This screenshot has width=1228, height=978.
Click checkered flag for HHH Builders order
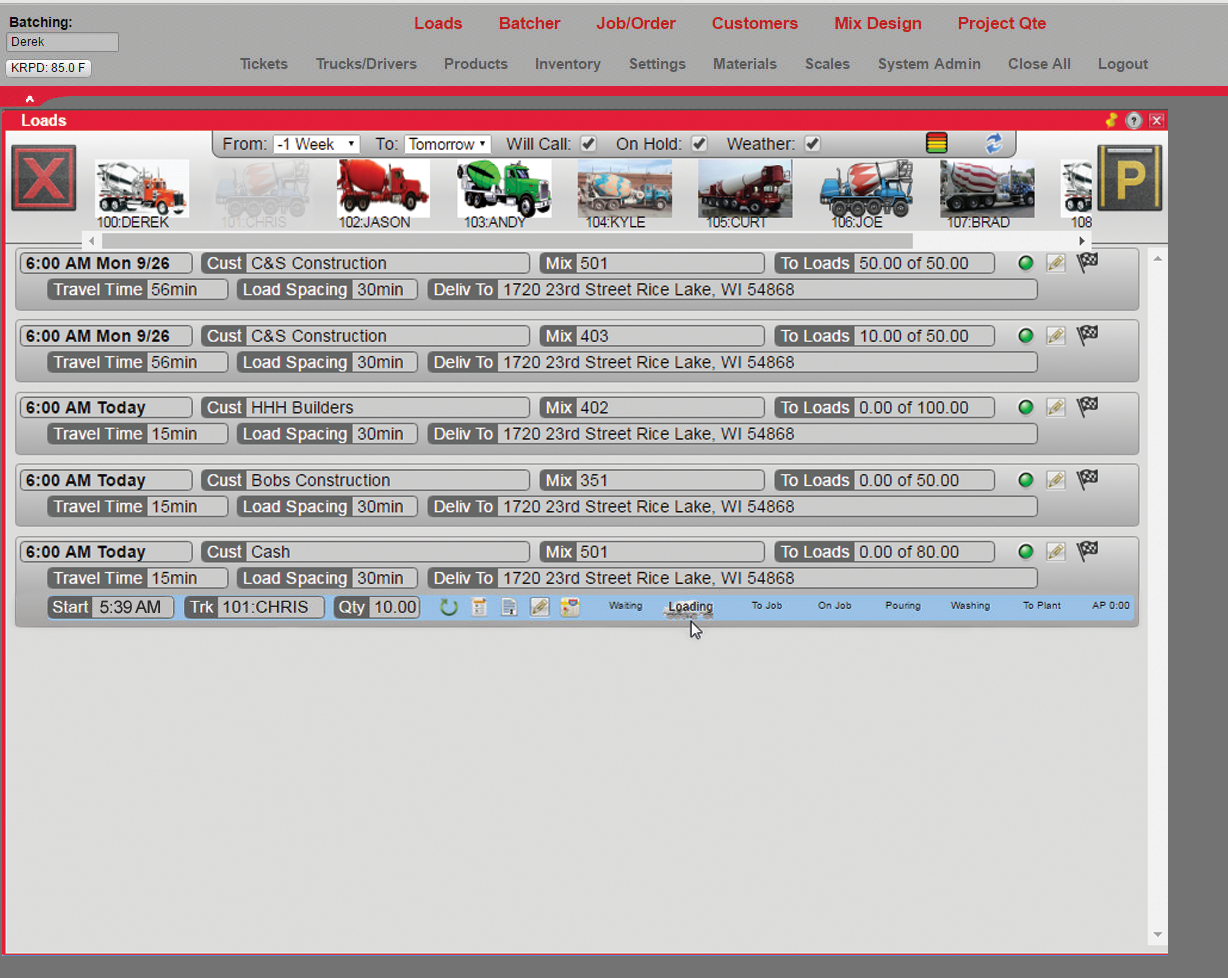(1087, 406)
